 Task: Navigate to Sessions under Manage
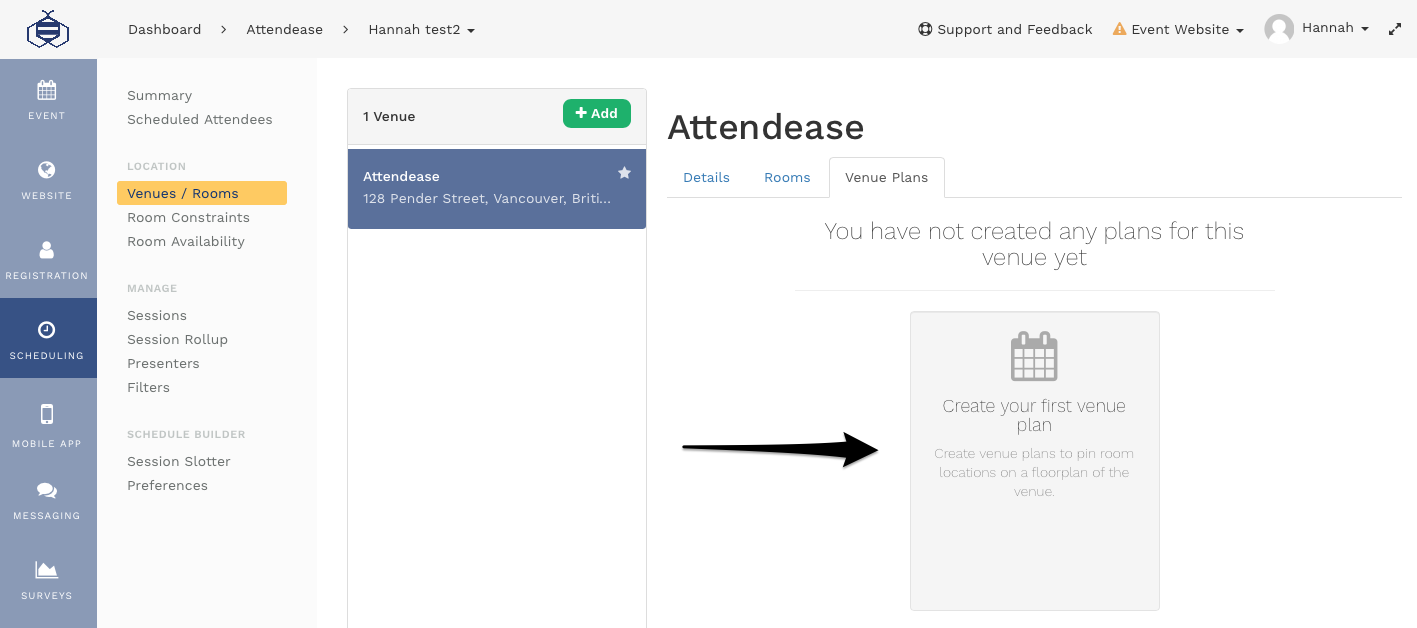[x=157, y=315]
